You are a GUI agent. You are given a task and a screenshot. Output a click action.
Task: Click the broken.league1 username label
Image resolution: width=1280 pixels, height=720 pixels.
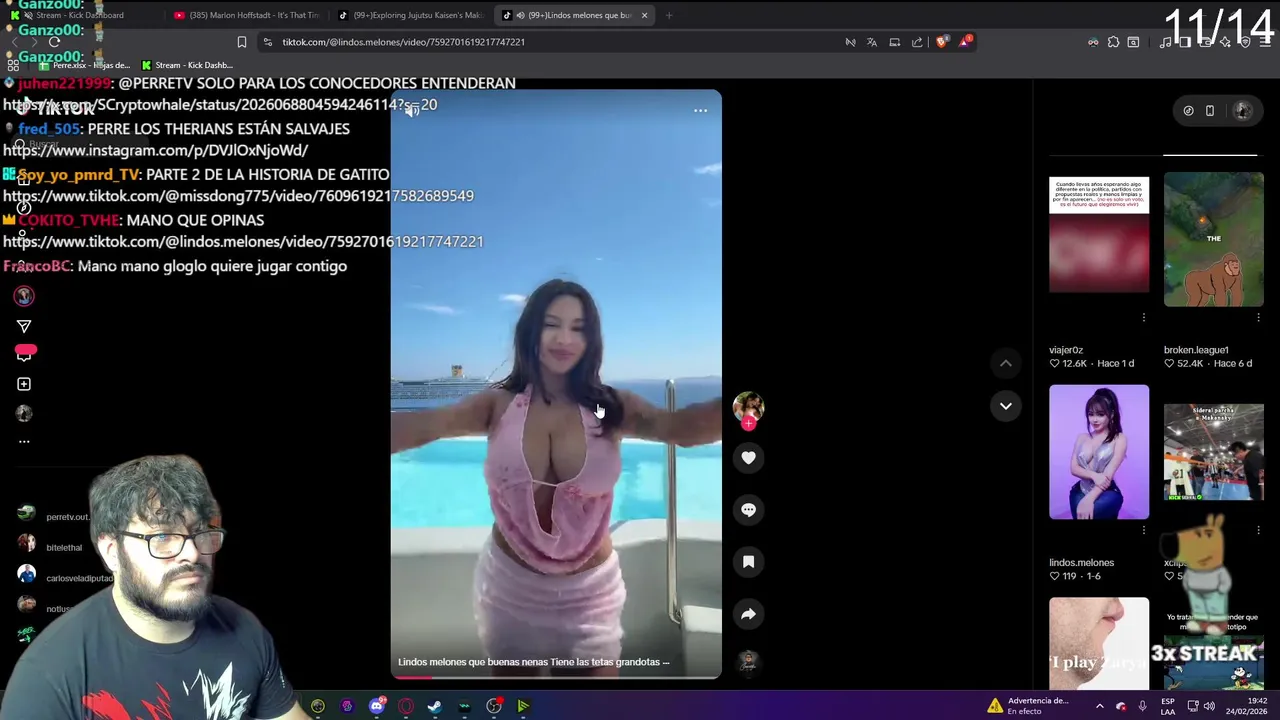(1196, 350)
